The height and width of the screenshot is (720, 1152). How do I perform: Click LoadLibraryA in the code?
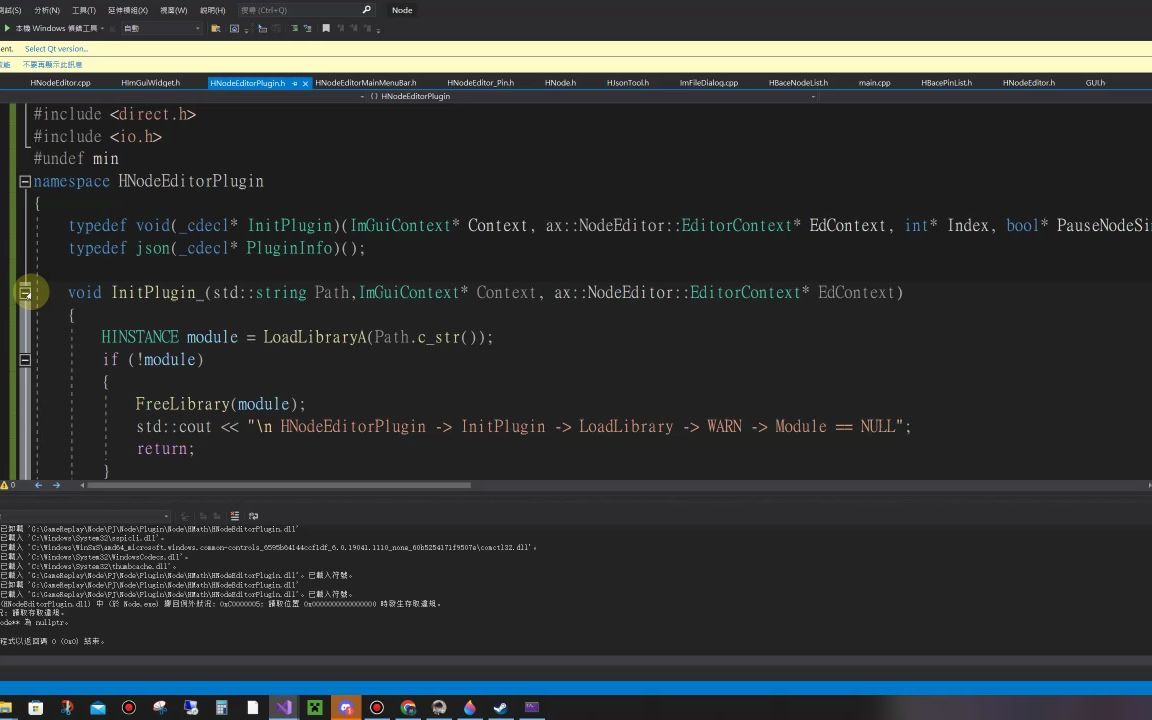(x=314, y=337)
